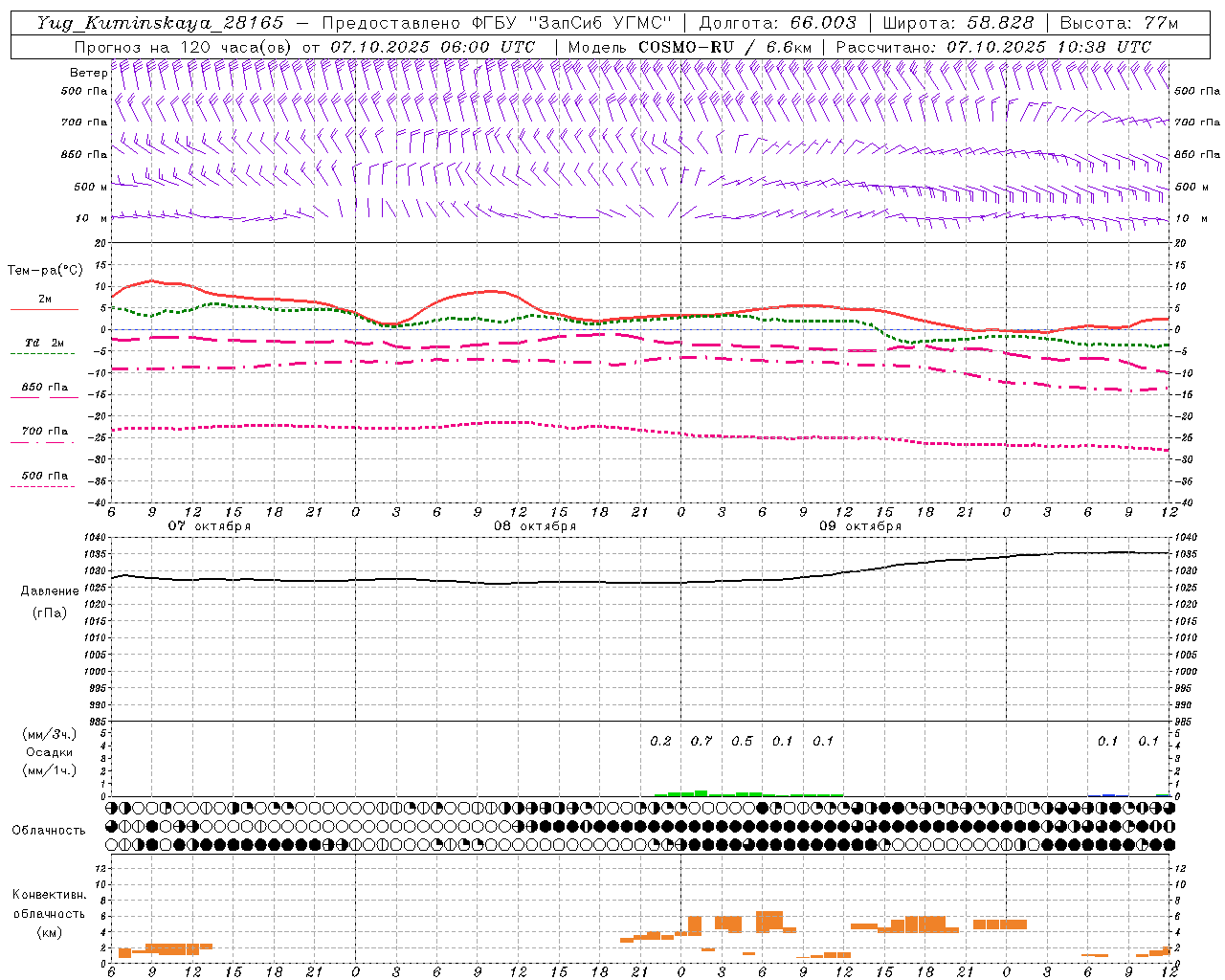Click the 500 м wind level label on left
The image size is (1225, 980).
91,187
